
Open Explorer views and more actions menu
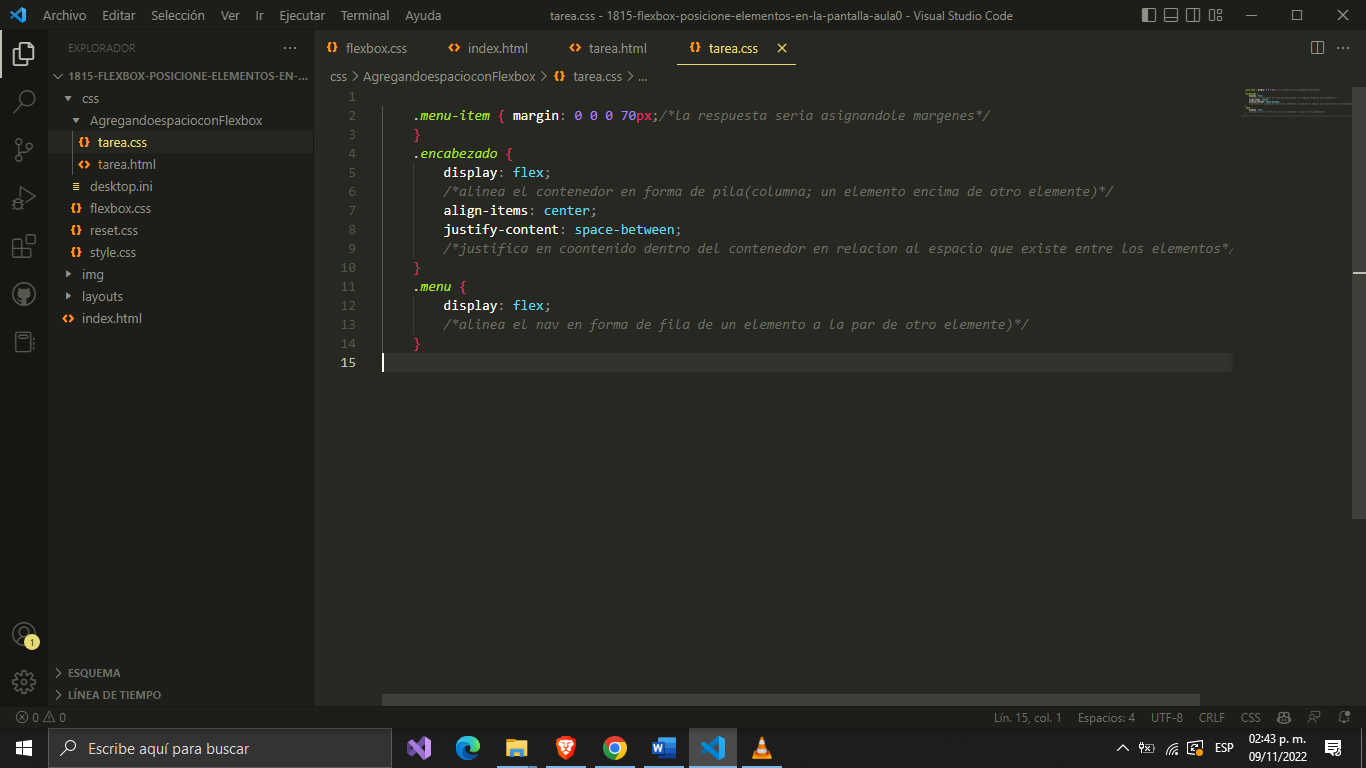tap(290, 48)
